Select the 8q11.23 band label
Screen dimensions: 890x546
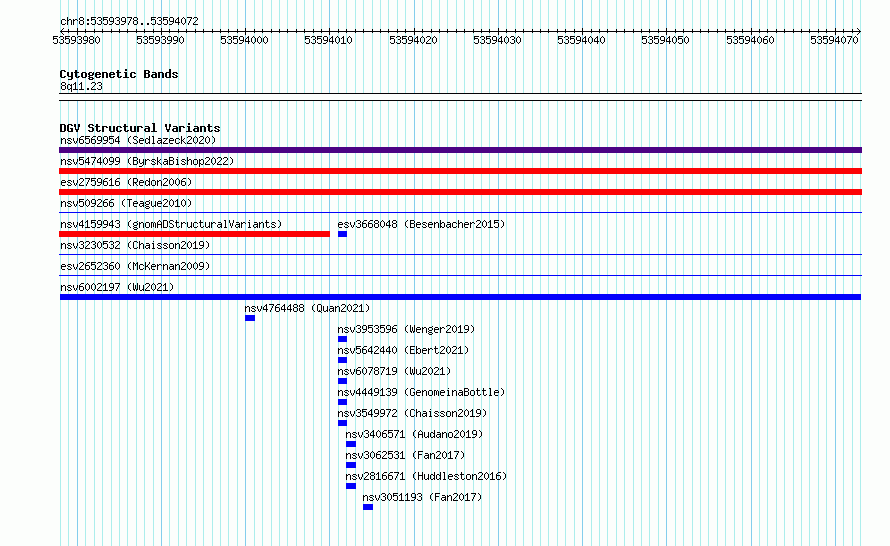coord(81,86)
